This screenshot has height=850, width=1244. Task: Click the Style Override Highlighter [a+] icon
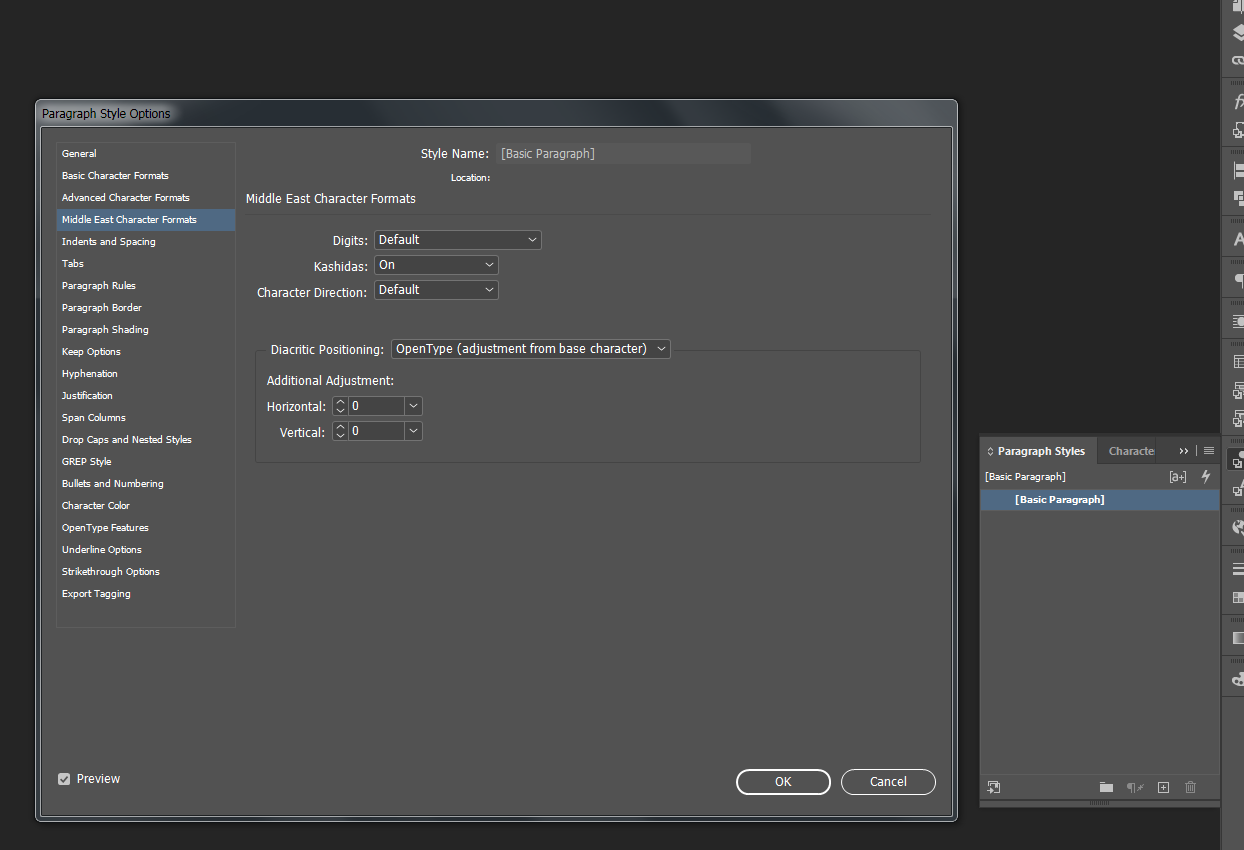[1178, 477]
